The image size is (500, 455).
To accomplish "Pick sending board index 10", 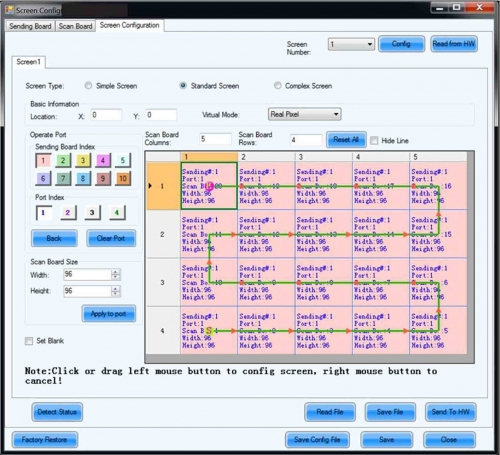I will click(123, 178).
